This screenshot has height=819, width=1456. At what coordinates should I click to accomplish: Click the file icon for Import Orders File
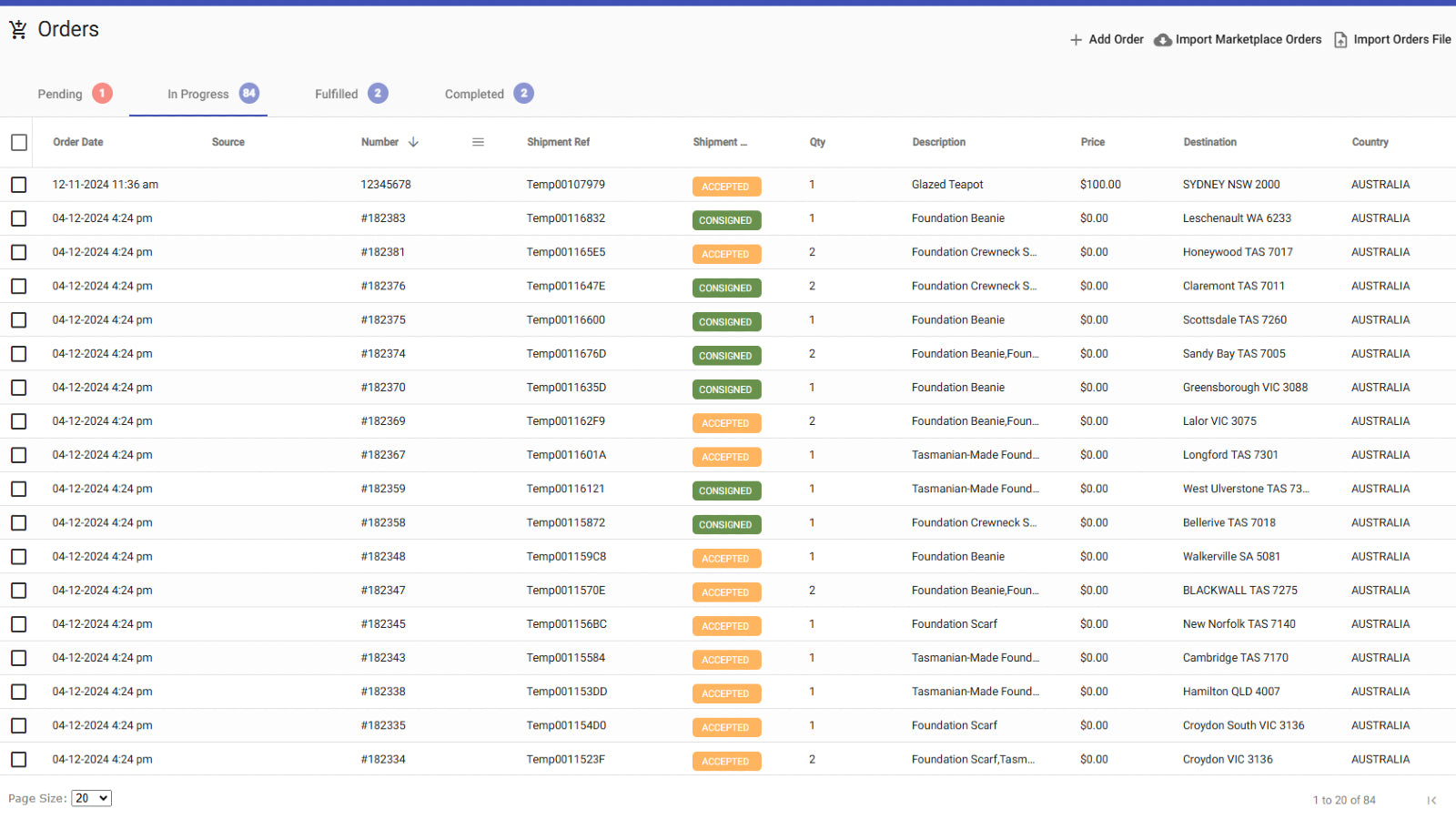[1340, 40]
